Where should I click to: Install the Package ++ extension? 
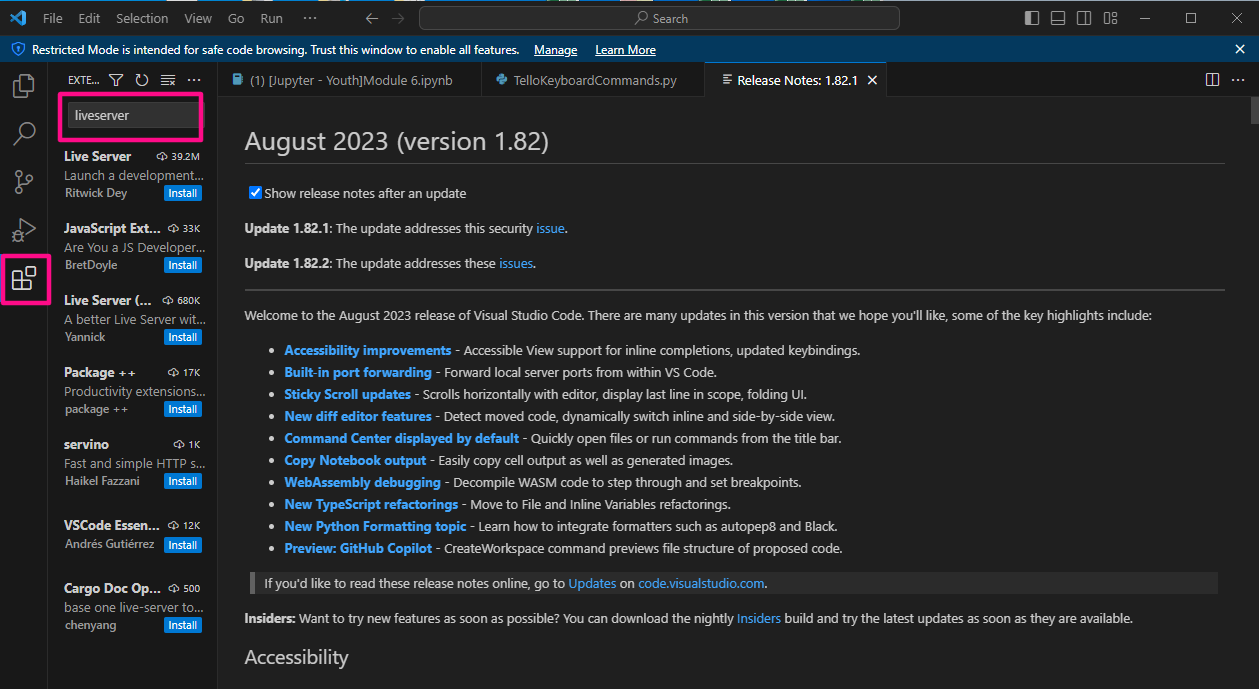pyautogui.click(x=183, y=409)
